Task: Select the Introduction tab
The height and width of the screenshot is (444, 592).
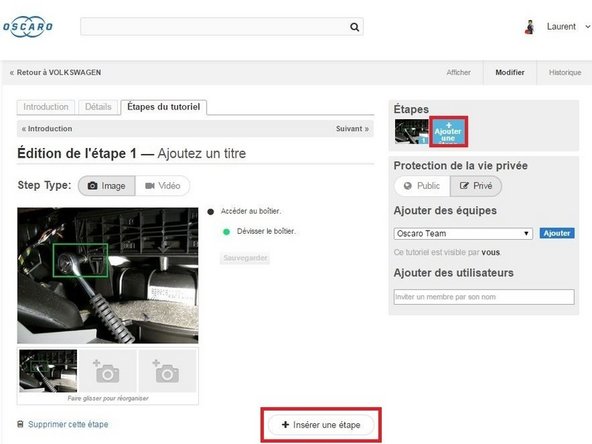Action: pyautogui.click(x=46, y=107)
